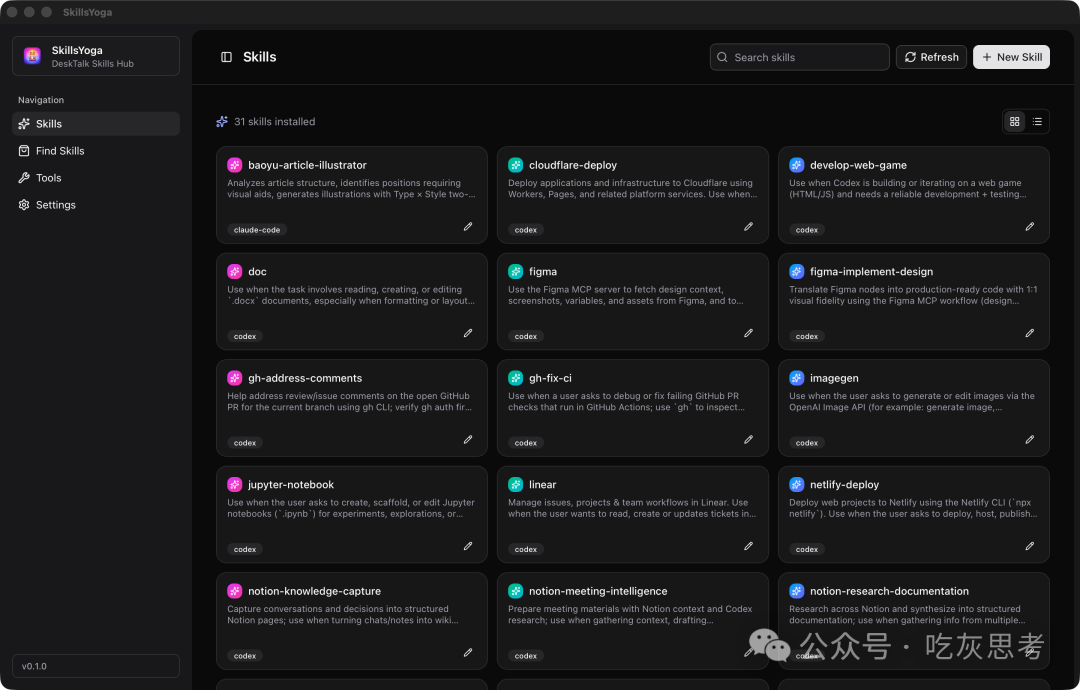The height and width of the screenshot is (690, 1080).
Task: Edit the linear skill
Action: click(x=749, y=546)
